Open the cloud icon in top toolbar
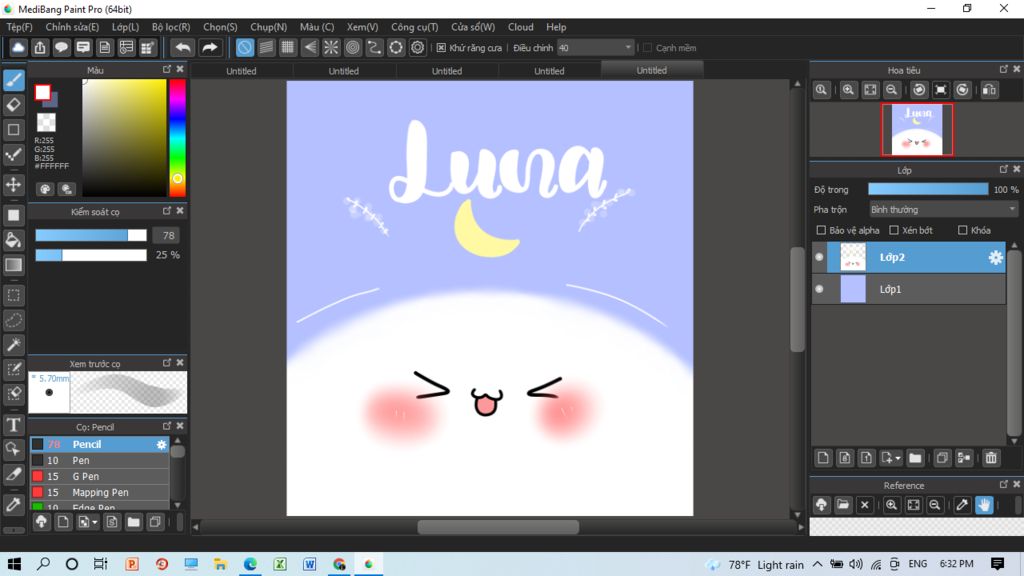The width and height of the screenshot is (1024, 576). [18, 48]
